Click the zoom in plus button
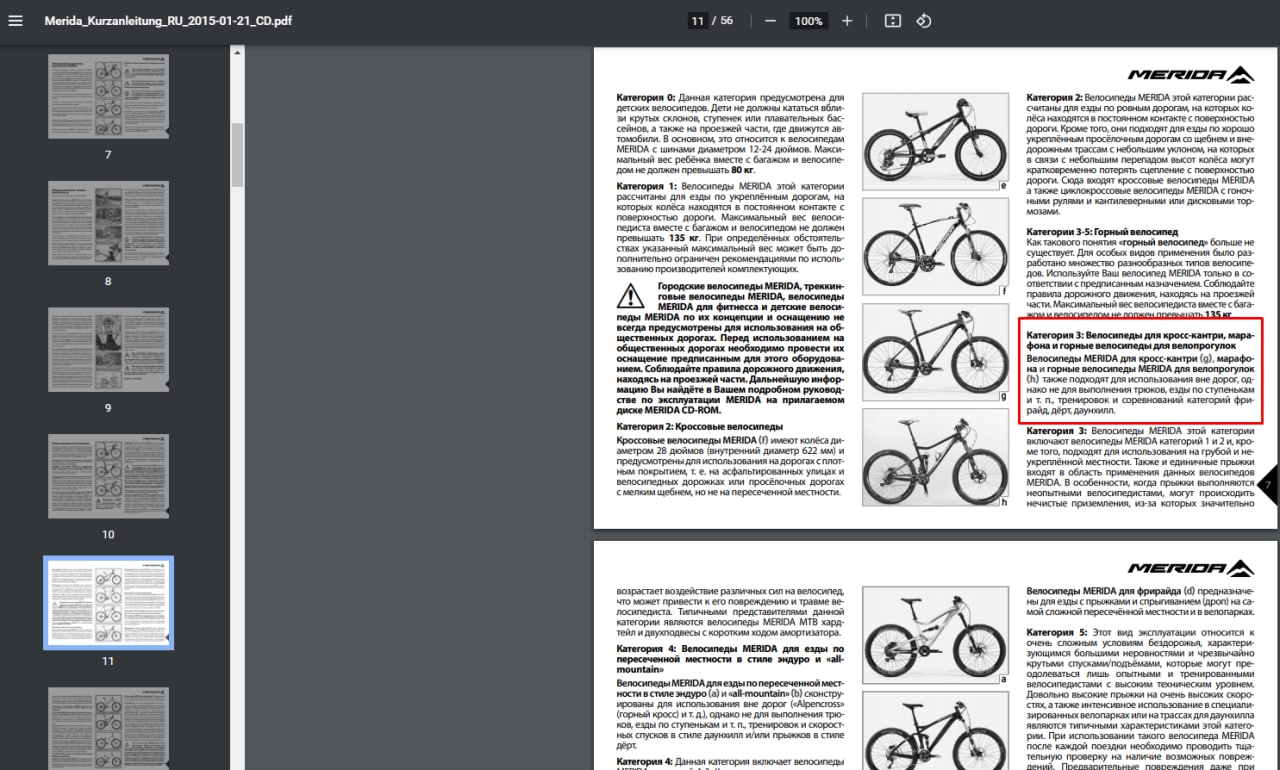This screenshot has width=1280, height=770. pyautogui.click(x=847, y=21)
